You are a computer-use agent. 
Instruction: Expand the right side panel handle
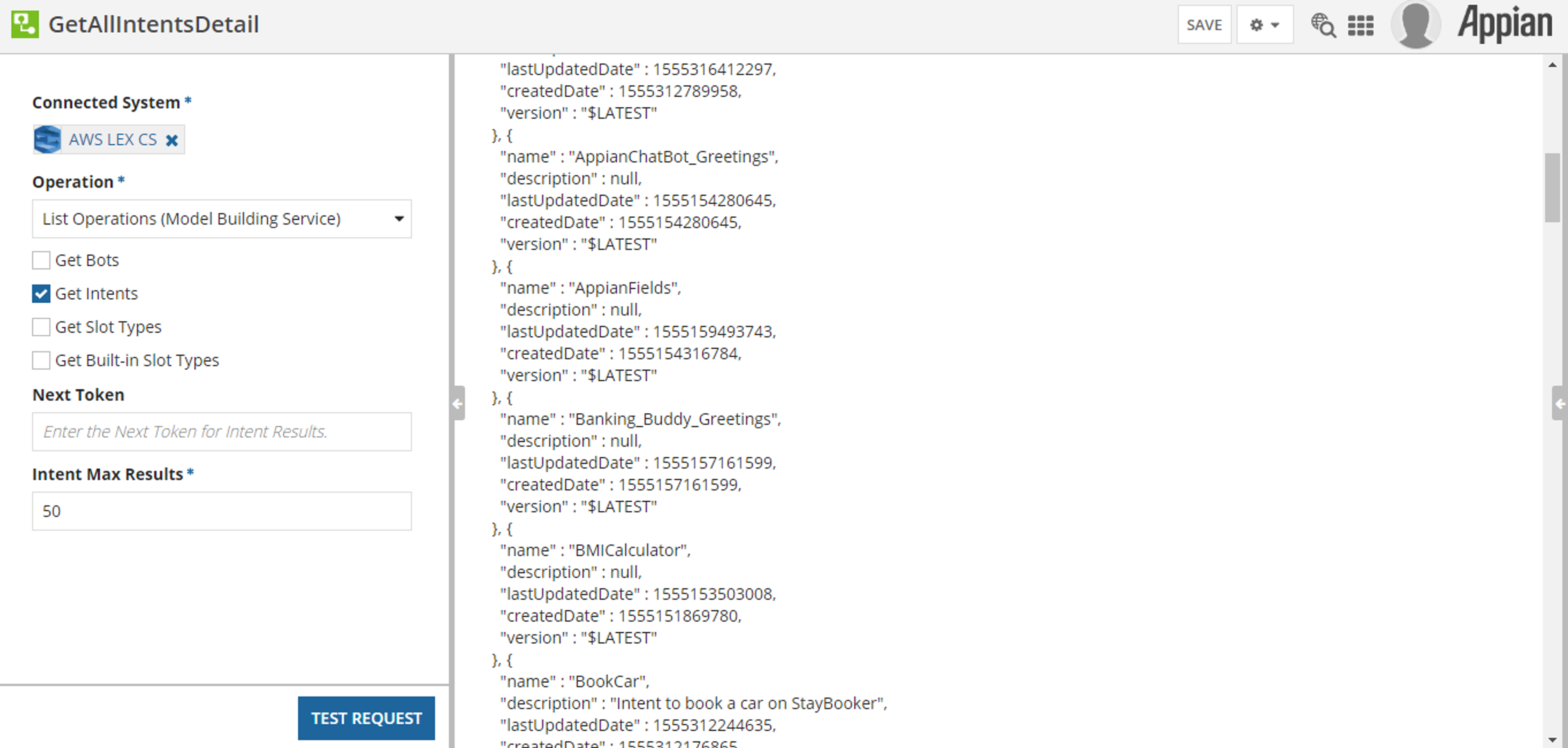click(x=1559, y=403)
